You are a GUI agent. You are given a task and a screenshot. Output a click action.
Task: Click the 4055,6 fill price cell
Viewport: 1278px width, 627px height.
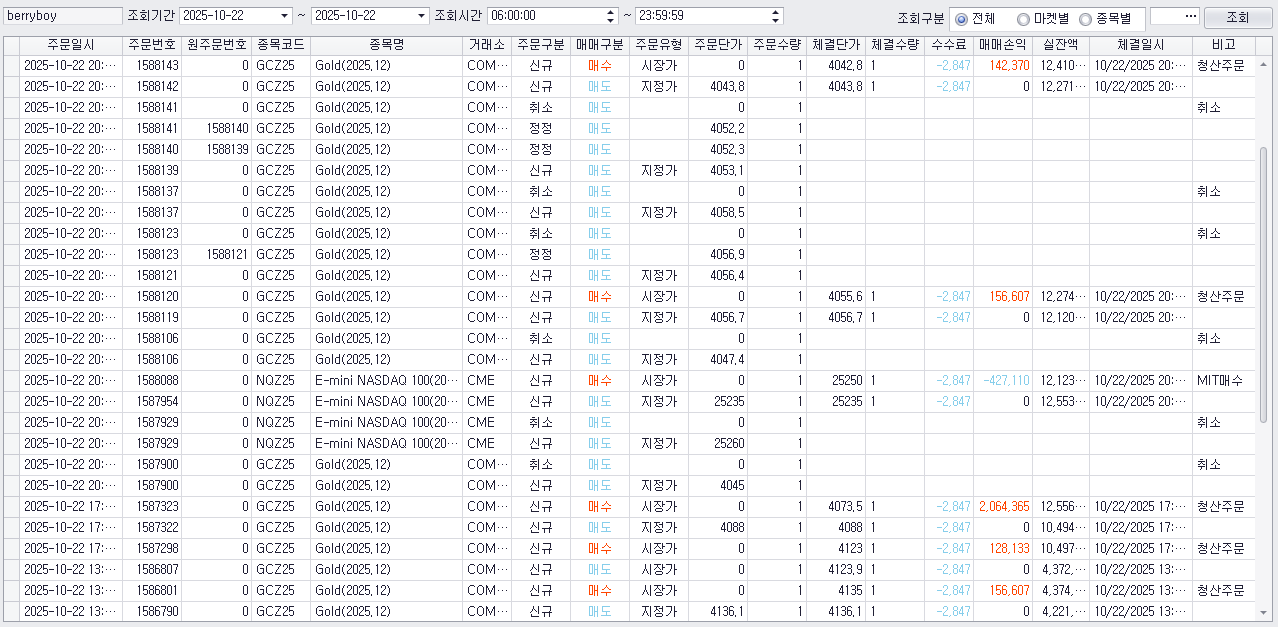click(836, 296)
